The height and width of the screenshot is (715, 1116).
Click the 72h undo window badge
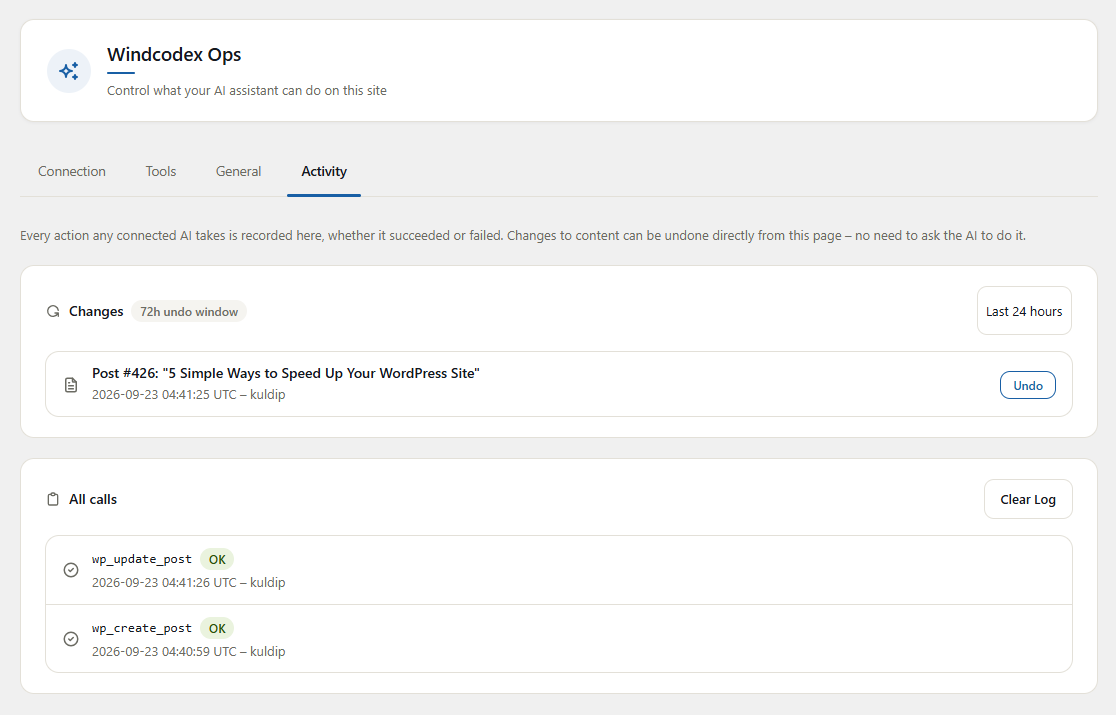coord(189,312)
